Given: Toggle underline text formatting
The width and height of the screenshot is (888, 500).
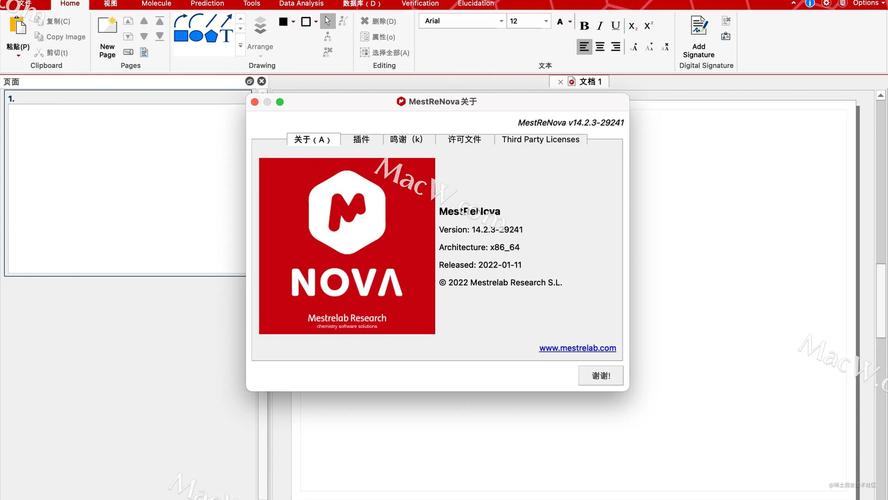Looking at the screenshot, I should click(616, 26).
